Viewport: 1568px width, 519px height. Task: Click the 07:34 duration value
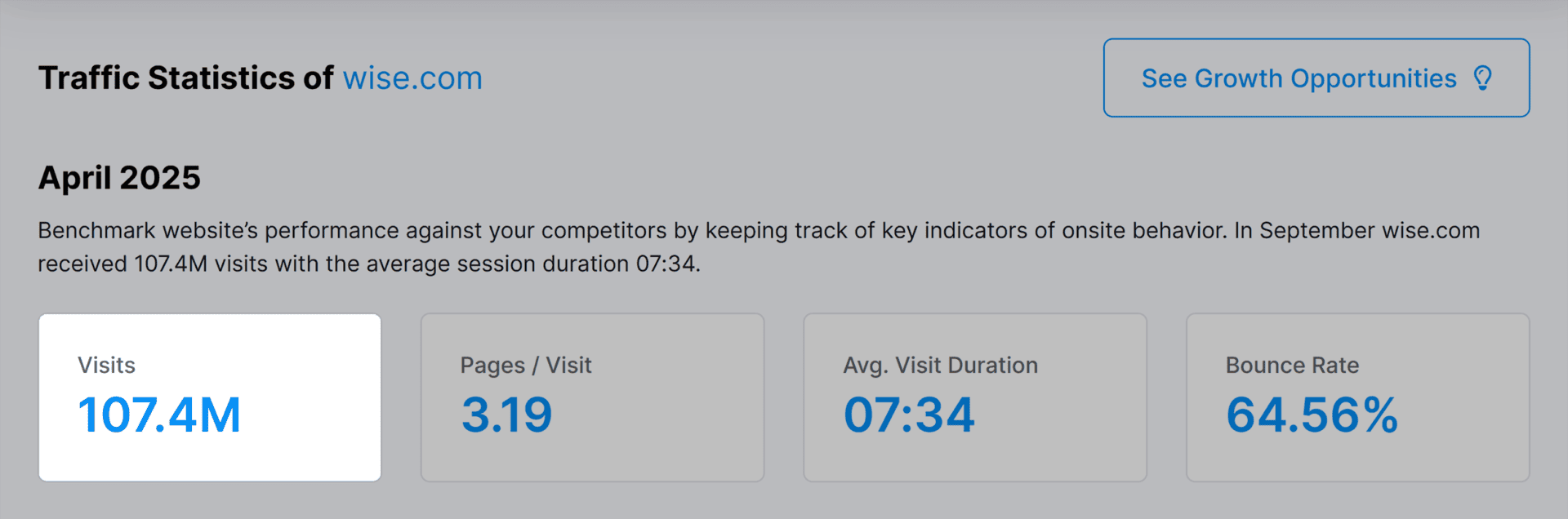click(x=909, y=415)
